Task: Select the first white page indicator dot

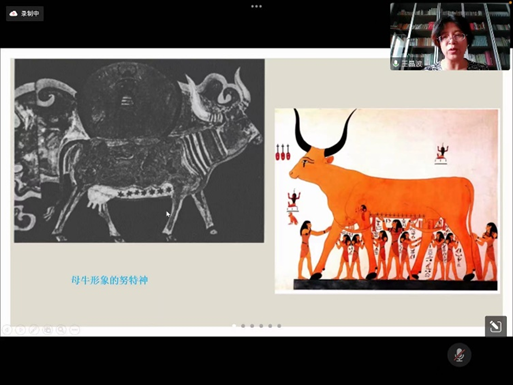Action: 234,326
